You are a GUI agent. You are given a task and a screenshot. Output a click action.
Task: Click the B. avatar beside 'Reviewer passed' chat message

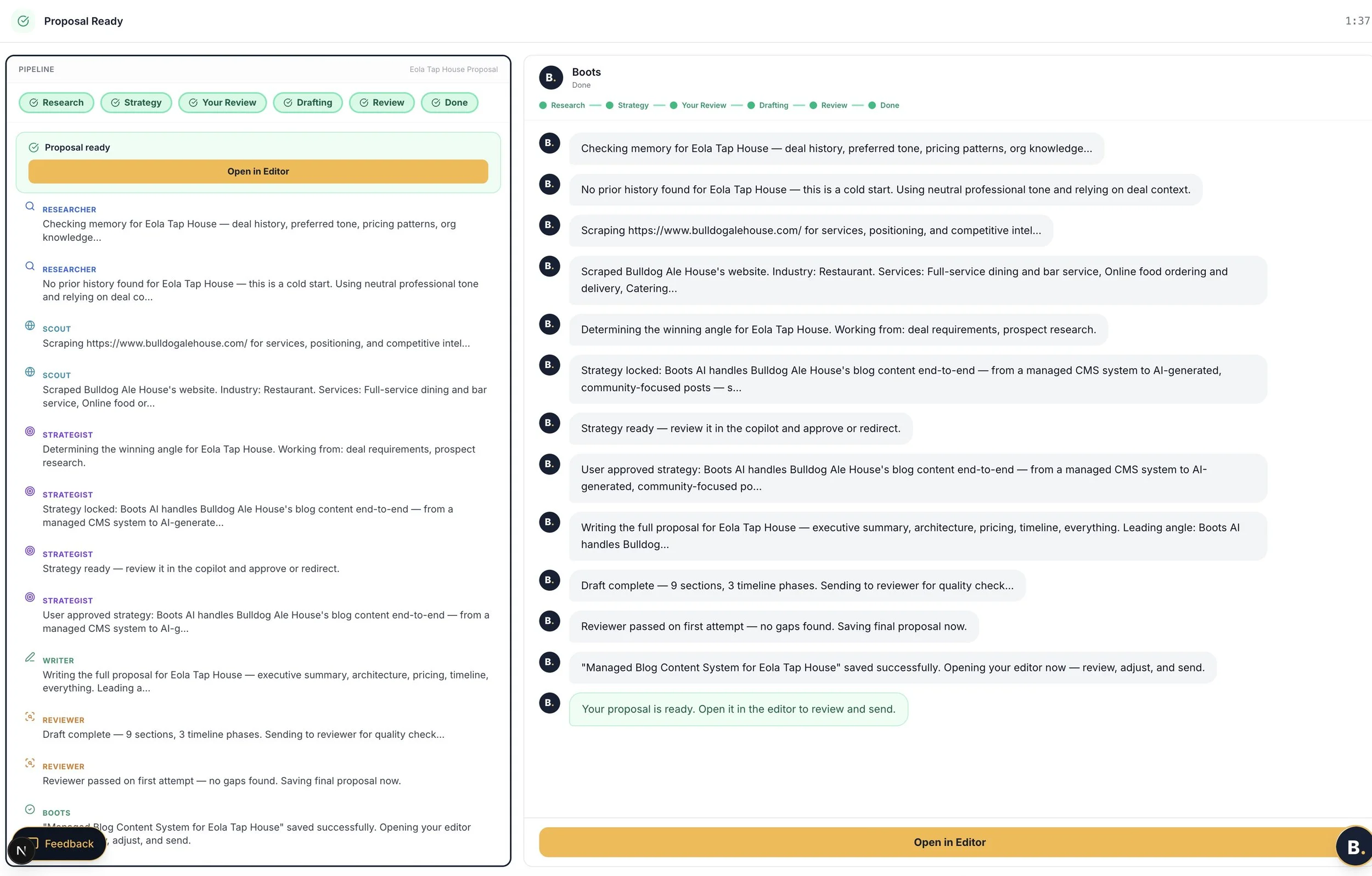(x=549, y=621)
